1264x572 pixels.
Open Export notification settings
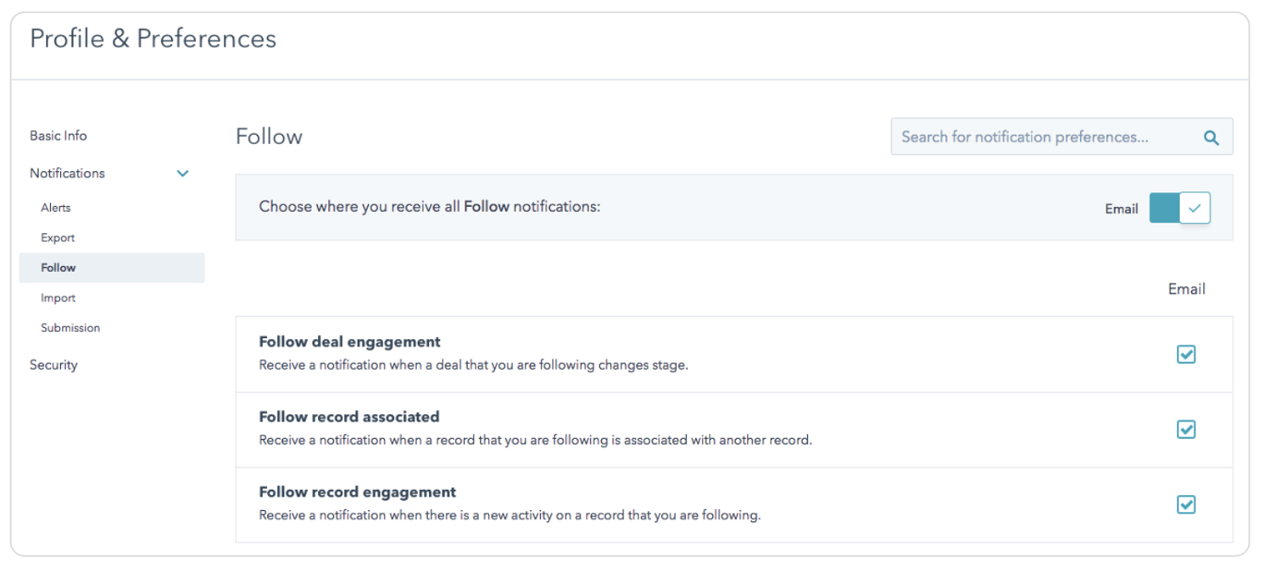(x=58, y=238)
